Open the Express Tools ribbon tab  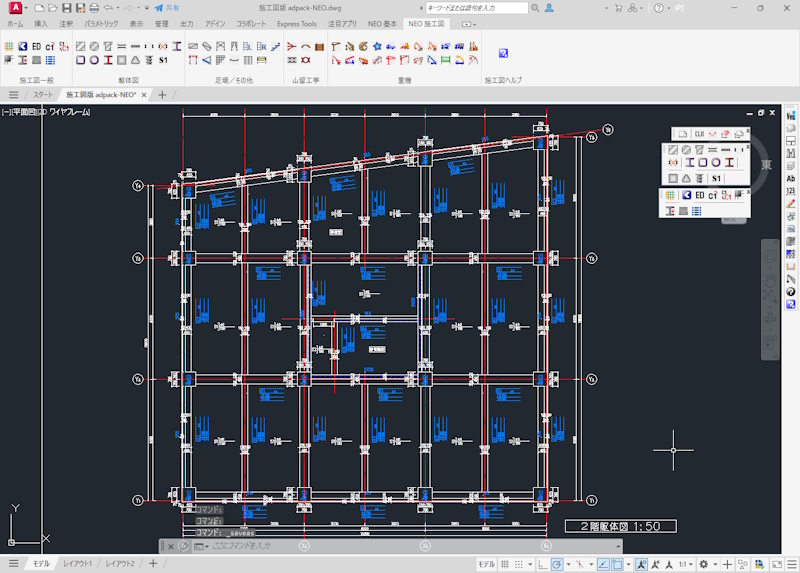(296, 23)
